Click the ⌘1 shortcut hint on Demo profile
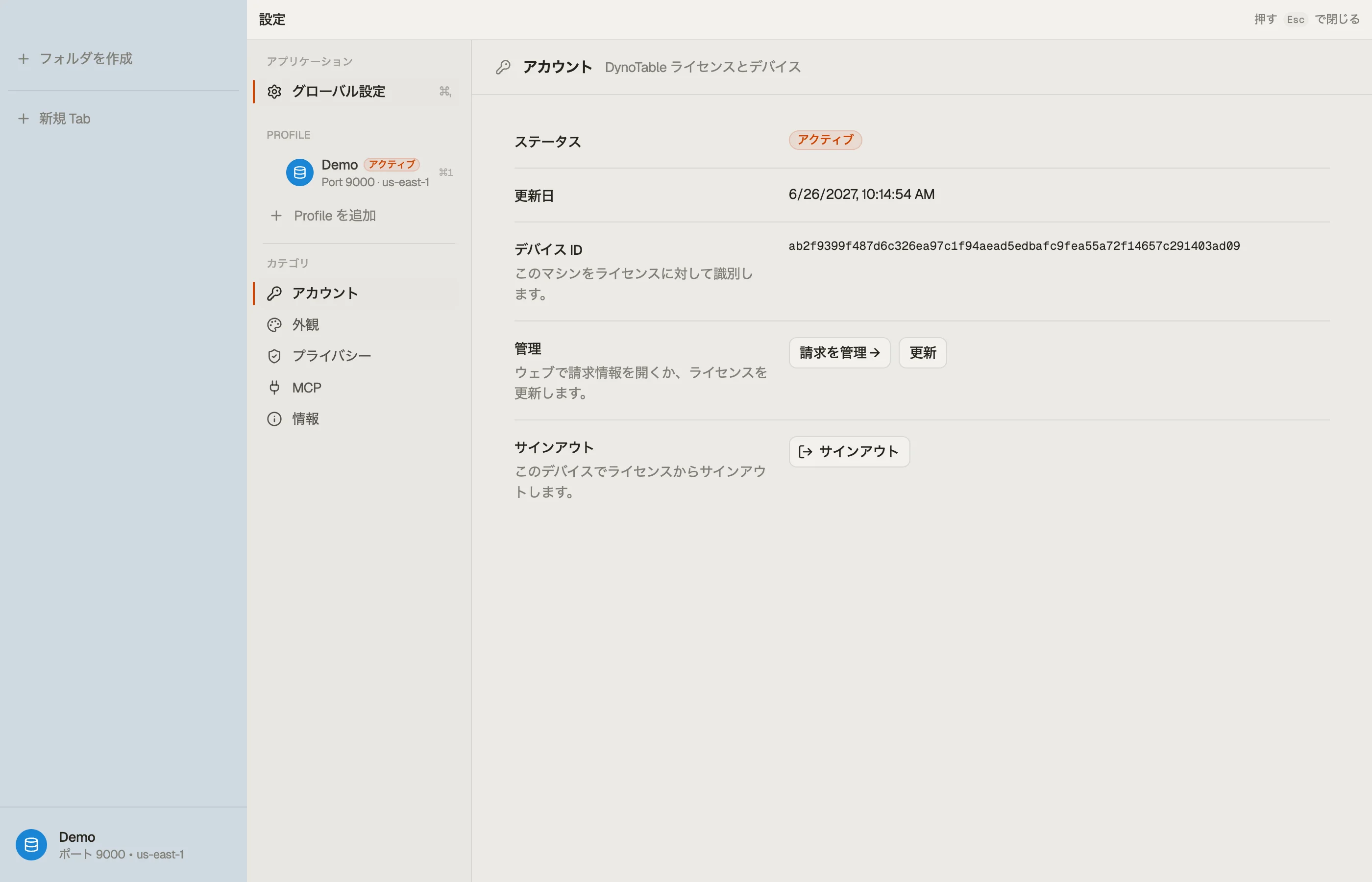The width and height of the screenshot is (1372, 882). click(x=445, y=172)
